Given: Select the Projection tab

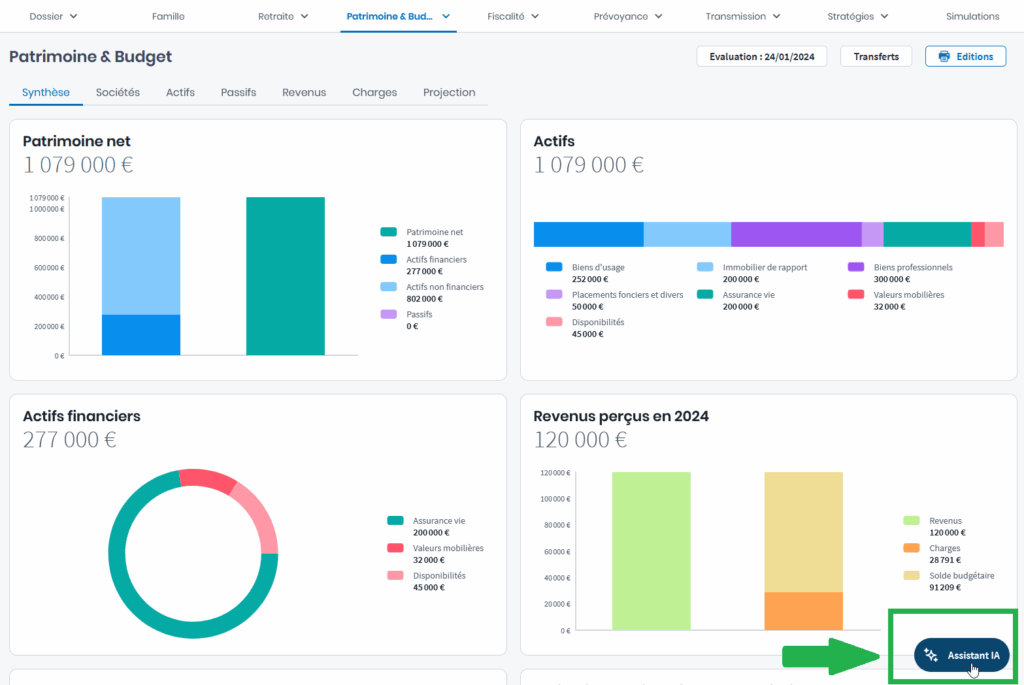Looking at the screenshot, I should pos(449,92).
